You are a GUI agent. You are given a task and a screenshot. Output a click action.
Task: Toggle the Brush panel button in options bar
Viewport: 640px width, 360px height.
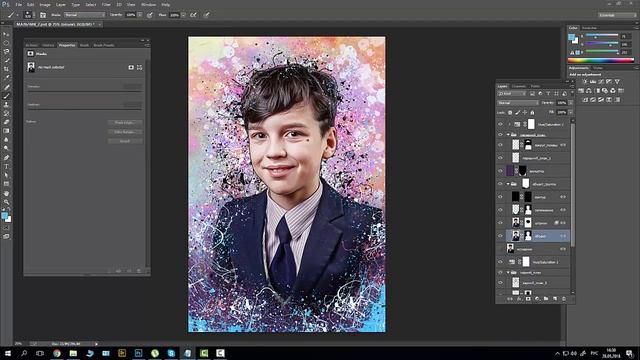pos(43,15)
